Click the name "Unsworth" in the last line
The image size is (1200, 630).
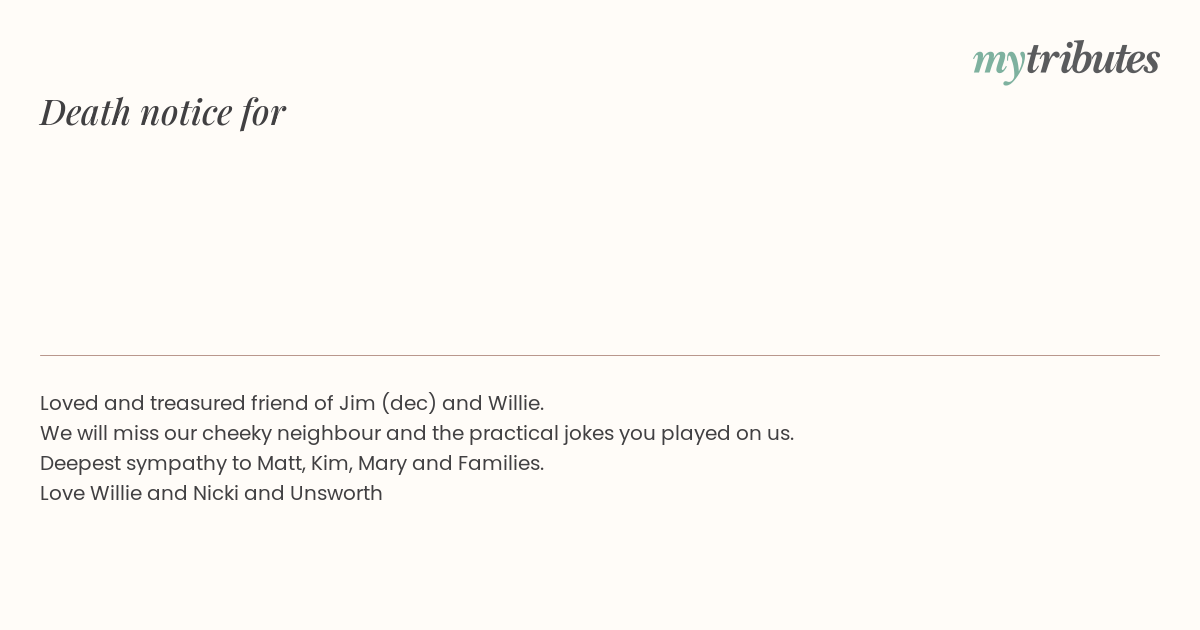tap(336, 493)
